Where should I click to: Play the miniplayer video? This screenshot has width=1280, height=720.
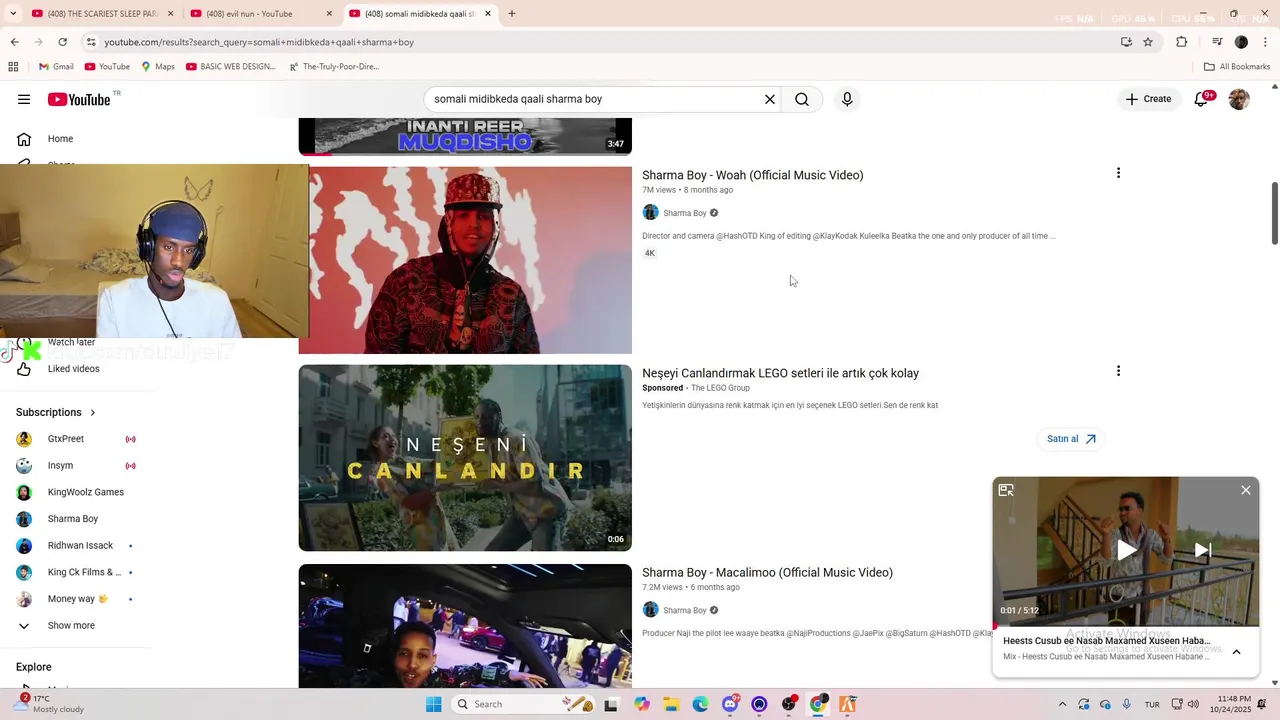pyautogui.click(x=1126, y=550)
